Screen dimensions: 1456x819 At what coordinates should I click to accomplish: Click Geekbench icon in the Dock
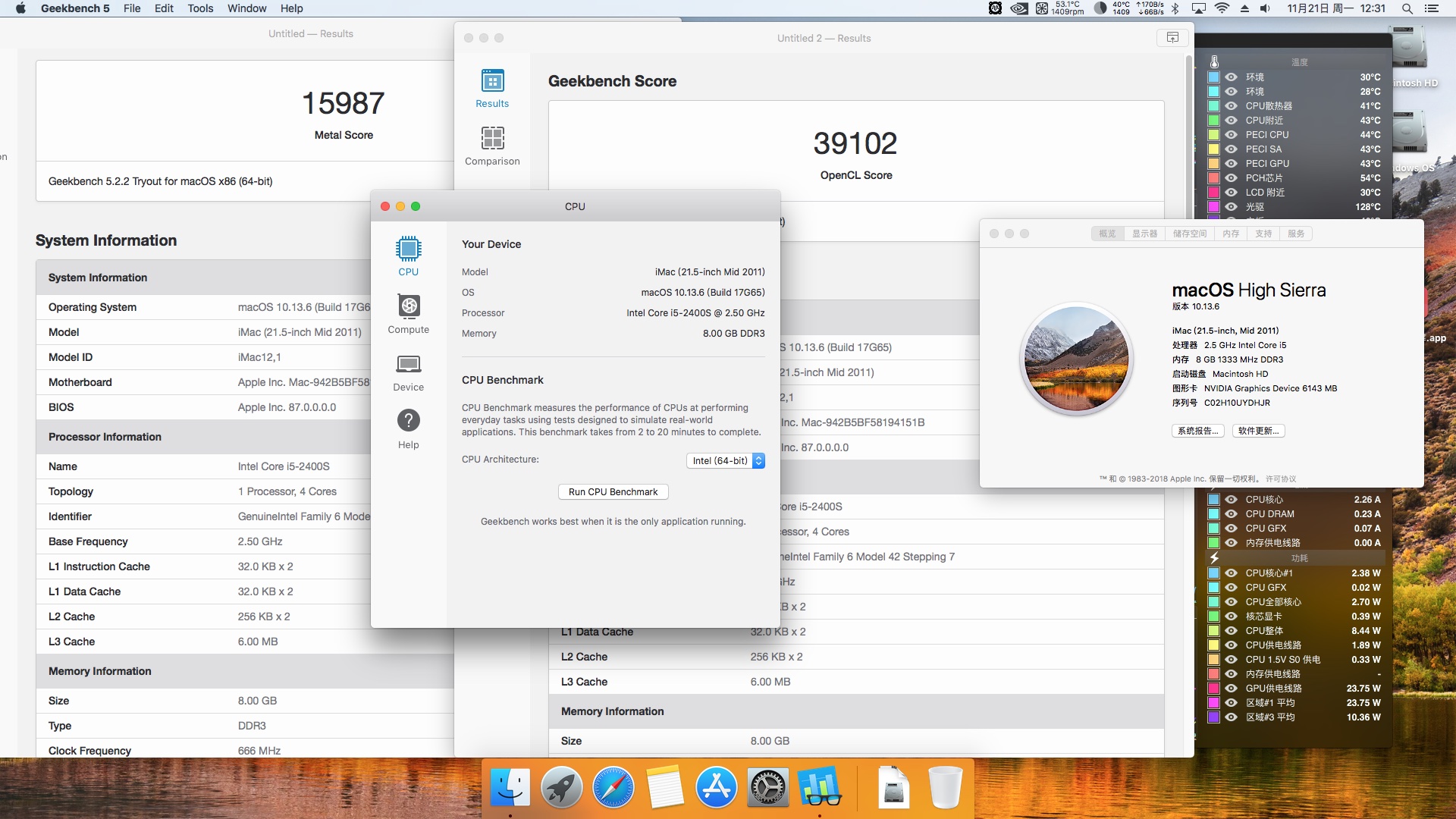[820, 787]
